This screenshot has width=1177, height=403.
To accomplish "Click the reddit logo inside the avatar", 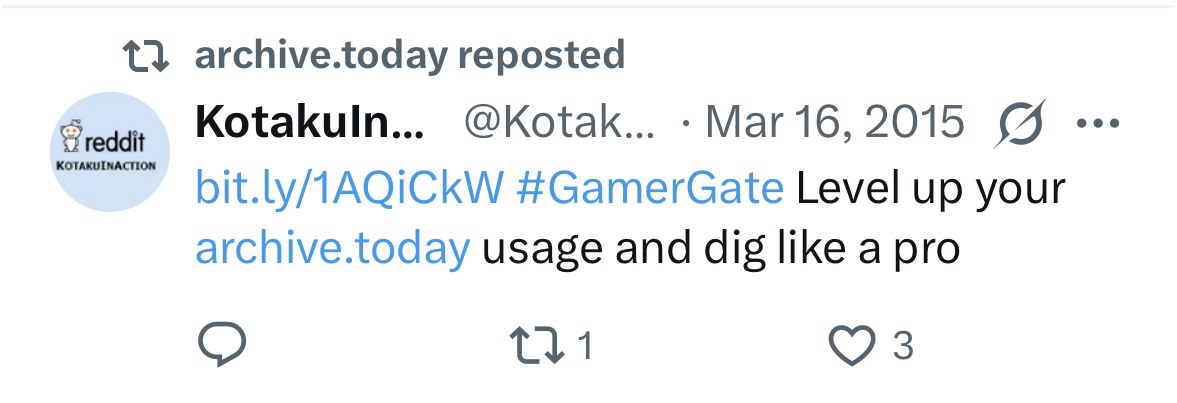I will [110, 139].
